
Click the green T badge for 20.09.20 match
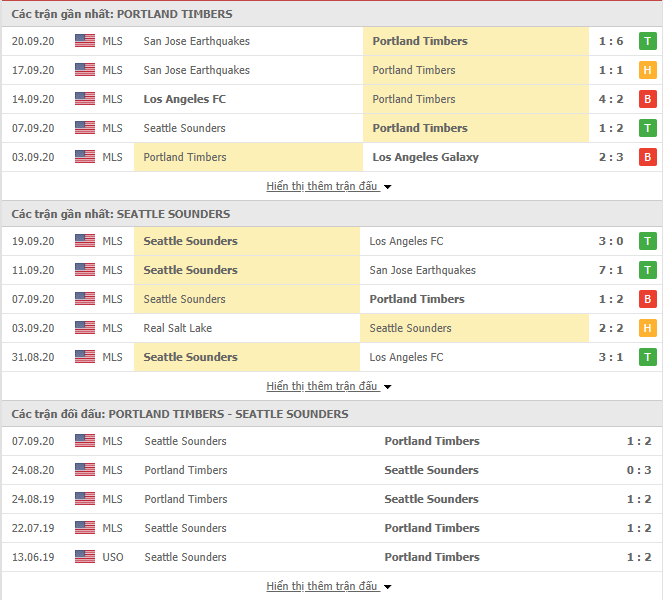647,41
